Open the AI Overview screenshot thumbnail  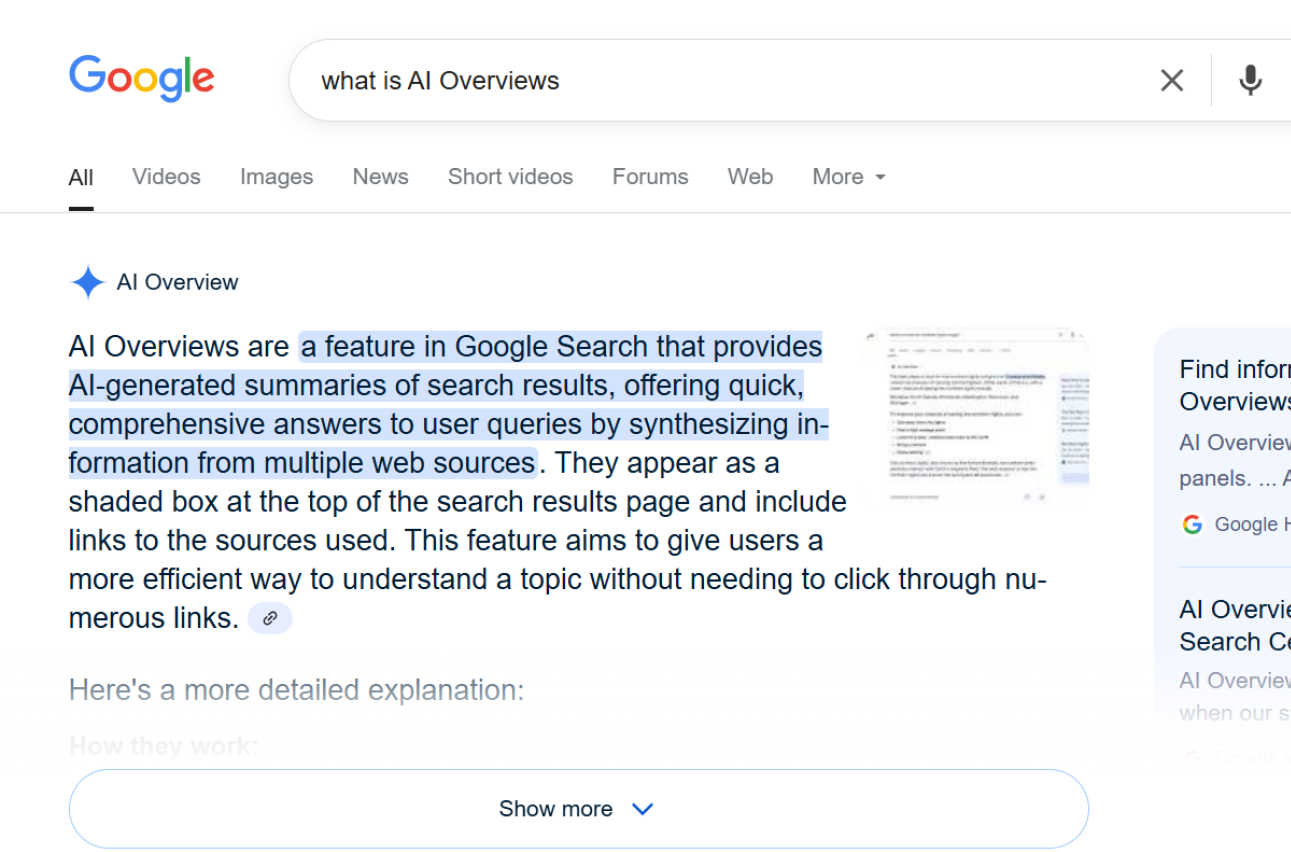pos(974,417)
